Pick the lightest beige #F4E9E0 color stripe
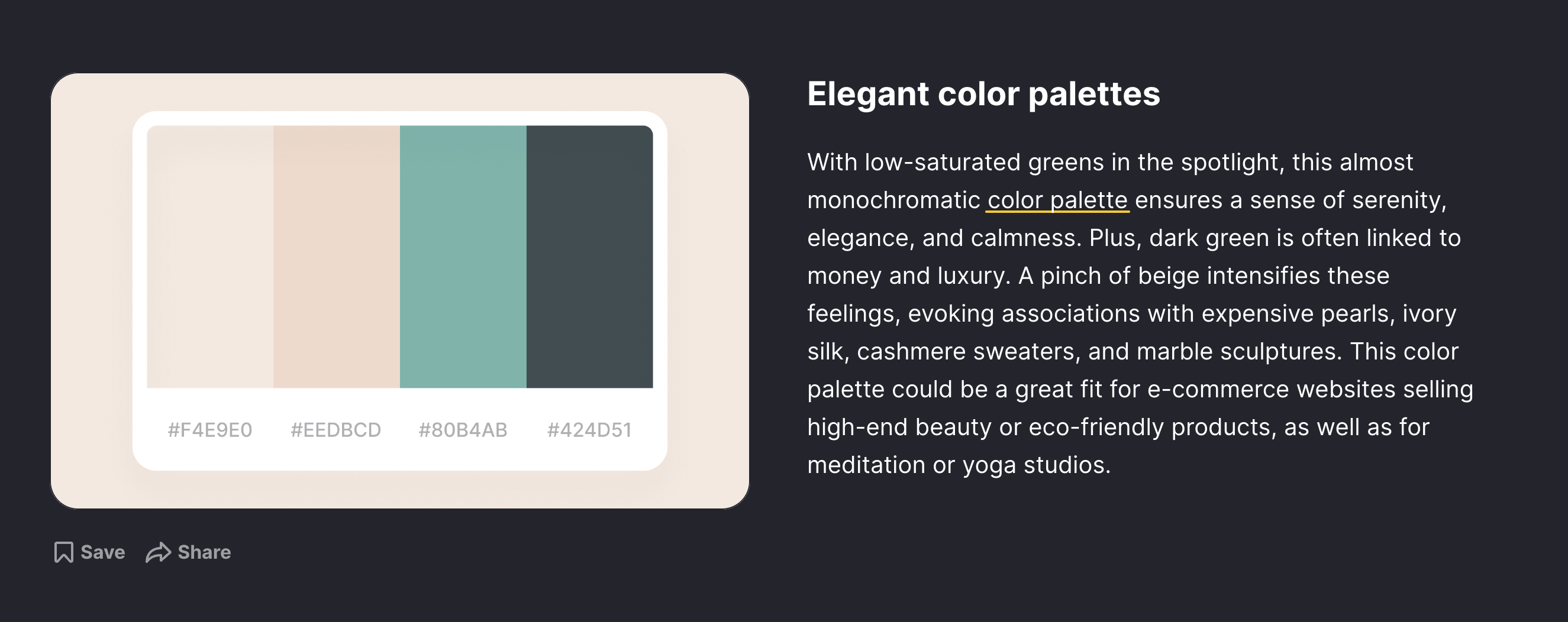Image resolution: width=1568 pixels, height=622 pixels. (210, 257)
